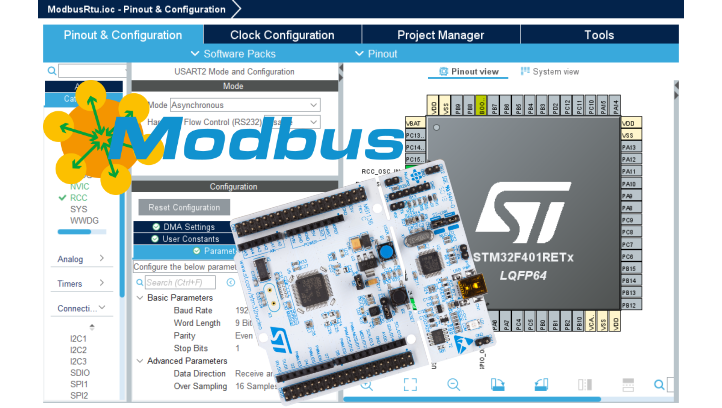Open the DMA Settings tab

pyautogui.click(x=184, y=227)
